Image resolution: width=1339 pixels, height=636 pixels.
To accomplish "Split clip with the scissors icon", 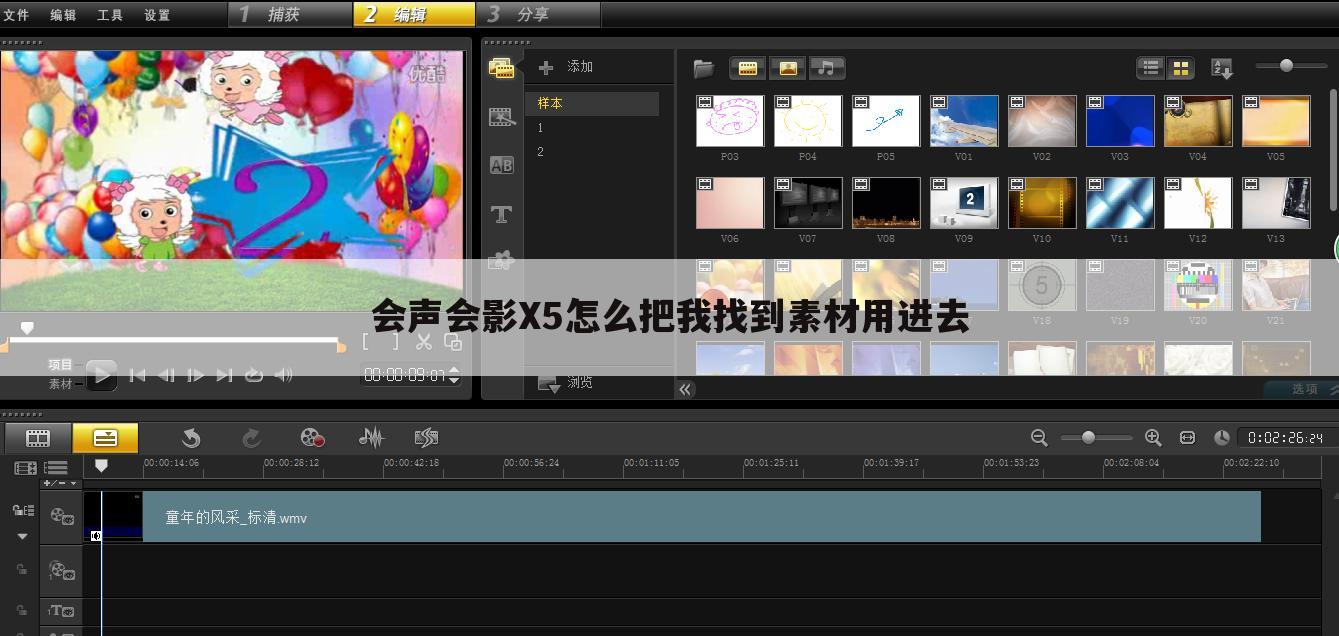I will point(424,342).
